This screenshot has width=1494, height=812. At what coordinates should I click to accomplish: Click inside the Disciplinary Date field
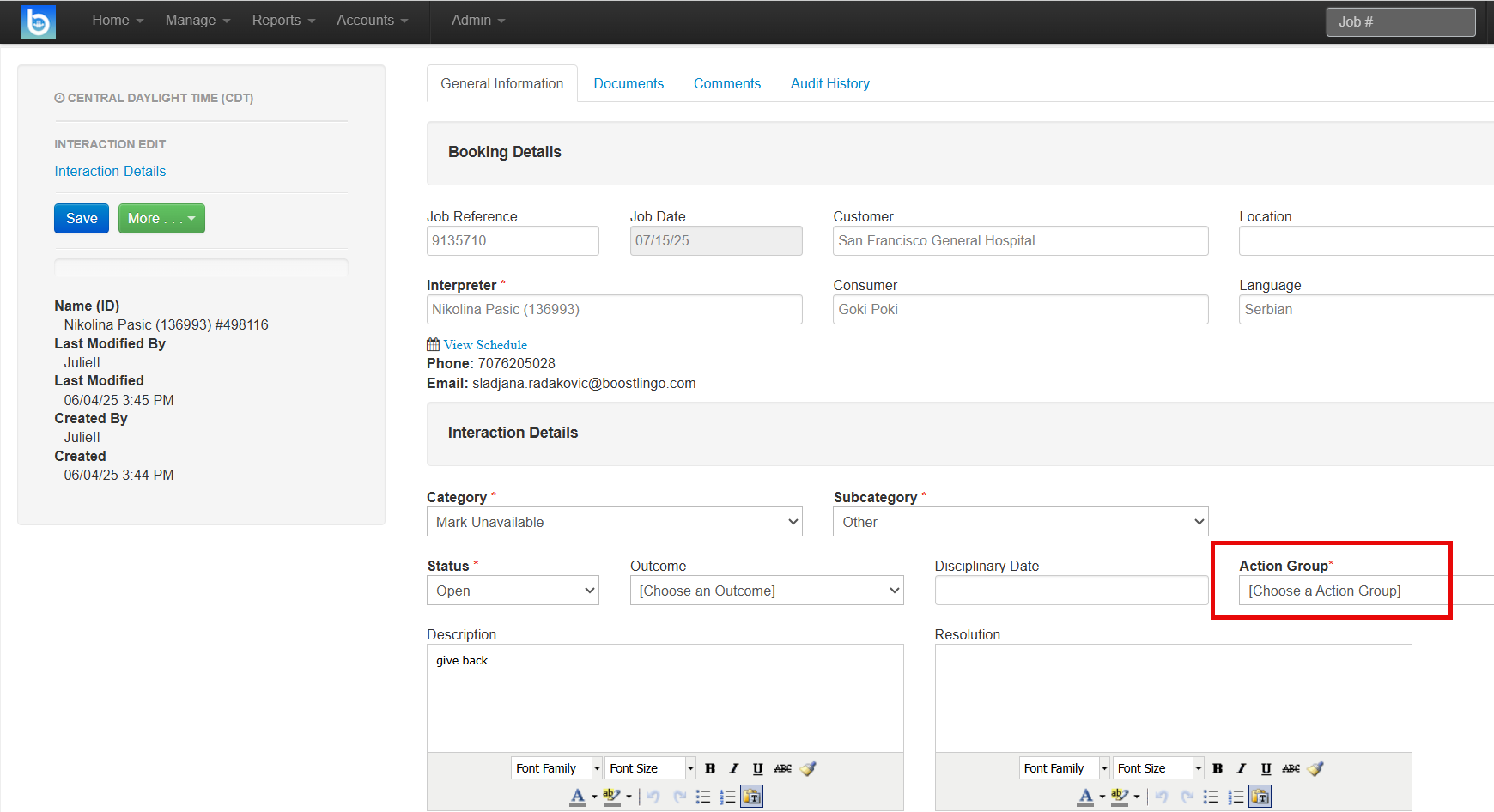(1070, 590)
